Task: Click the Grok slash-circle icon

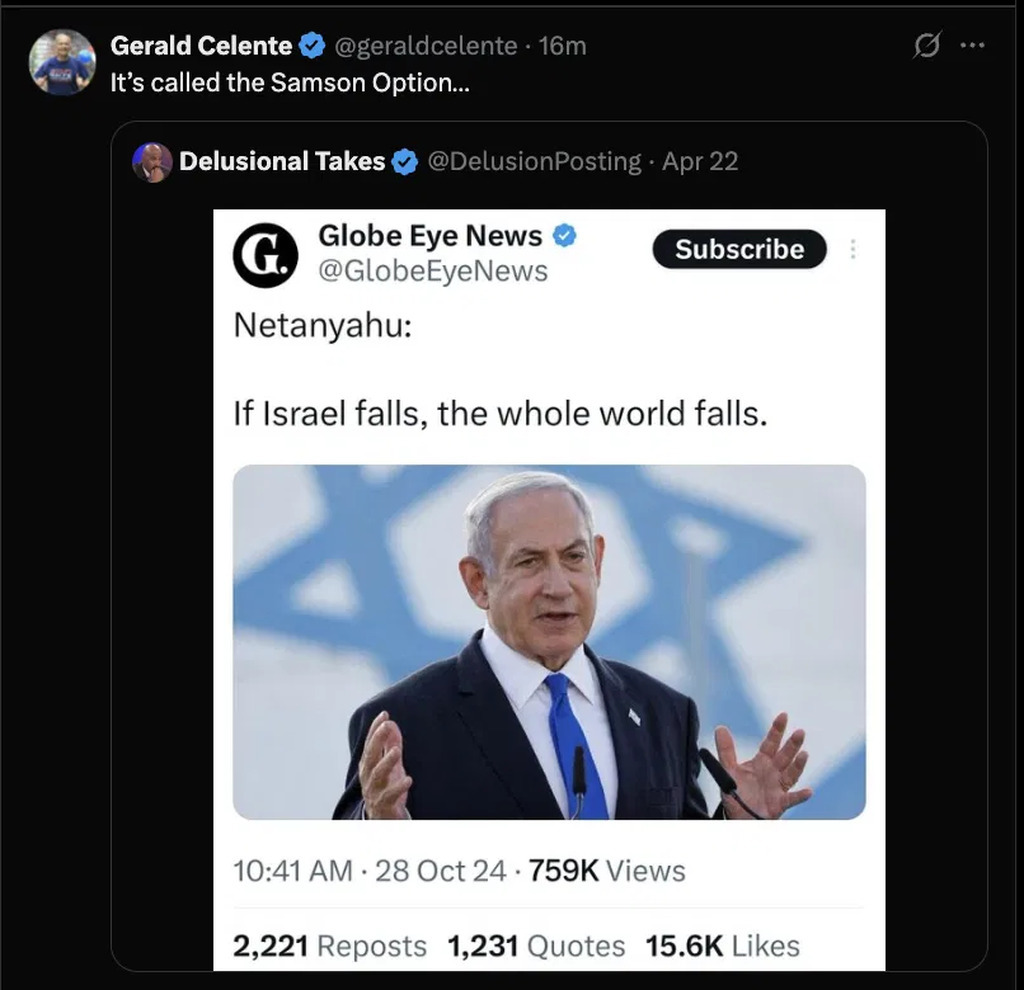Action: coord(927,46)
